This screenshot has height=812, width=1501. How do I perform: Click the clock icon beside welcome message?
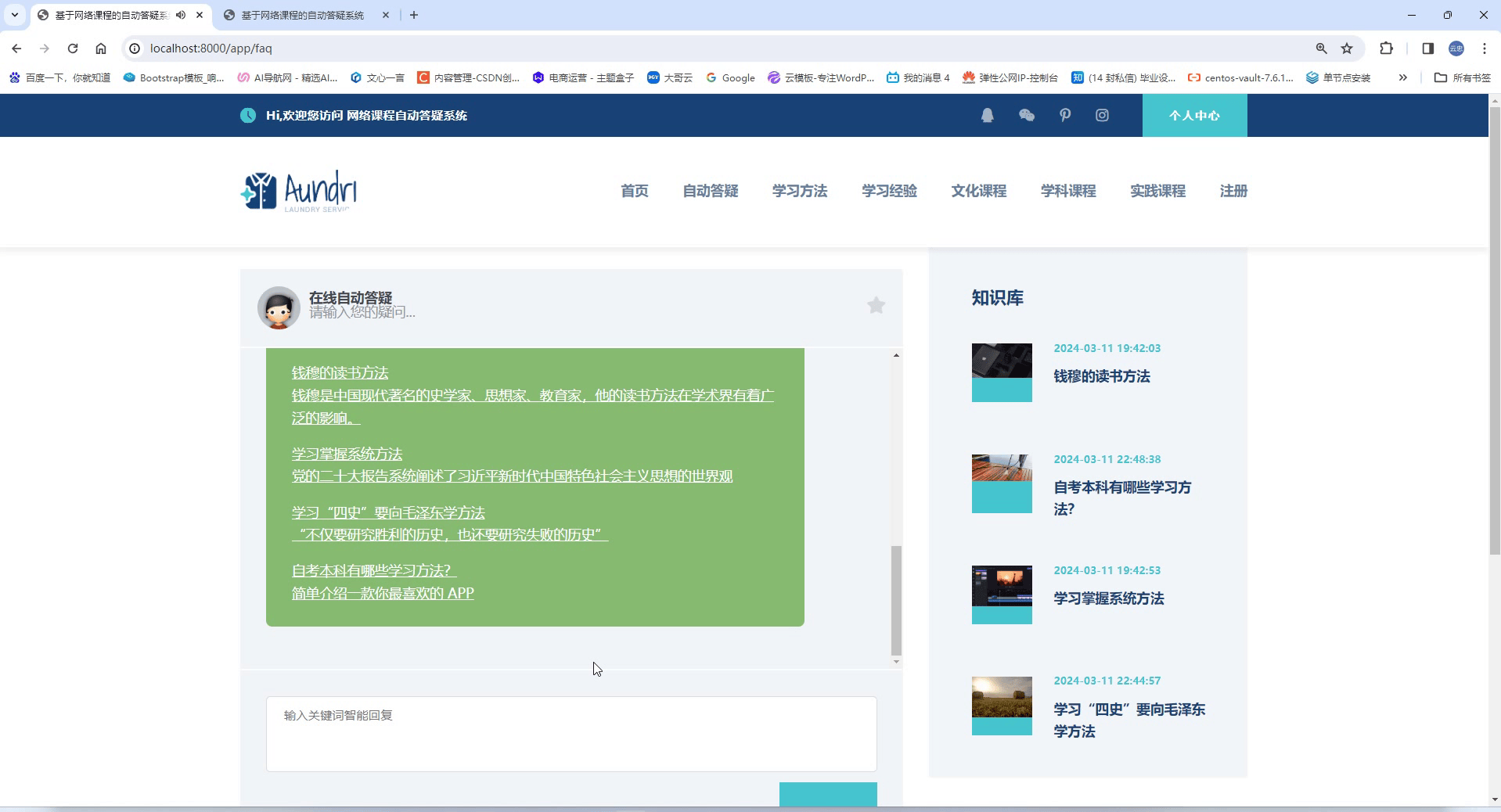point(248,116)
